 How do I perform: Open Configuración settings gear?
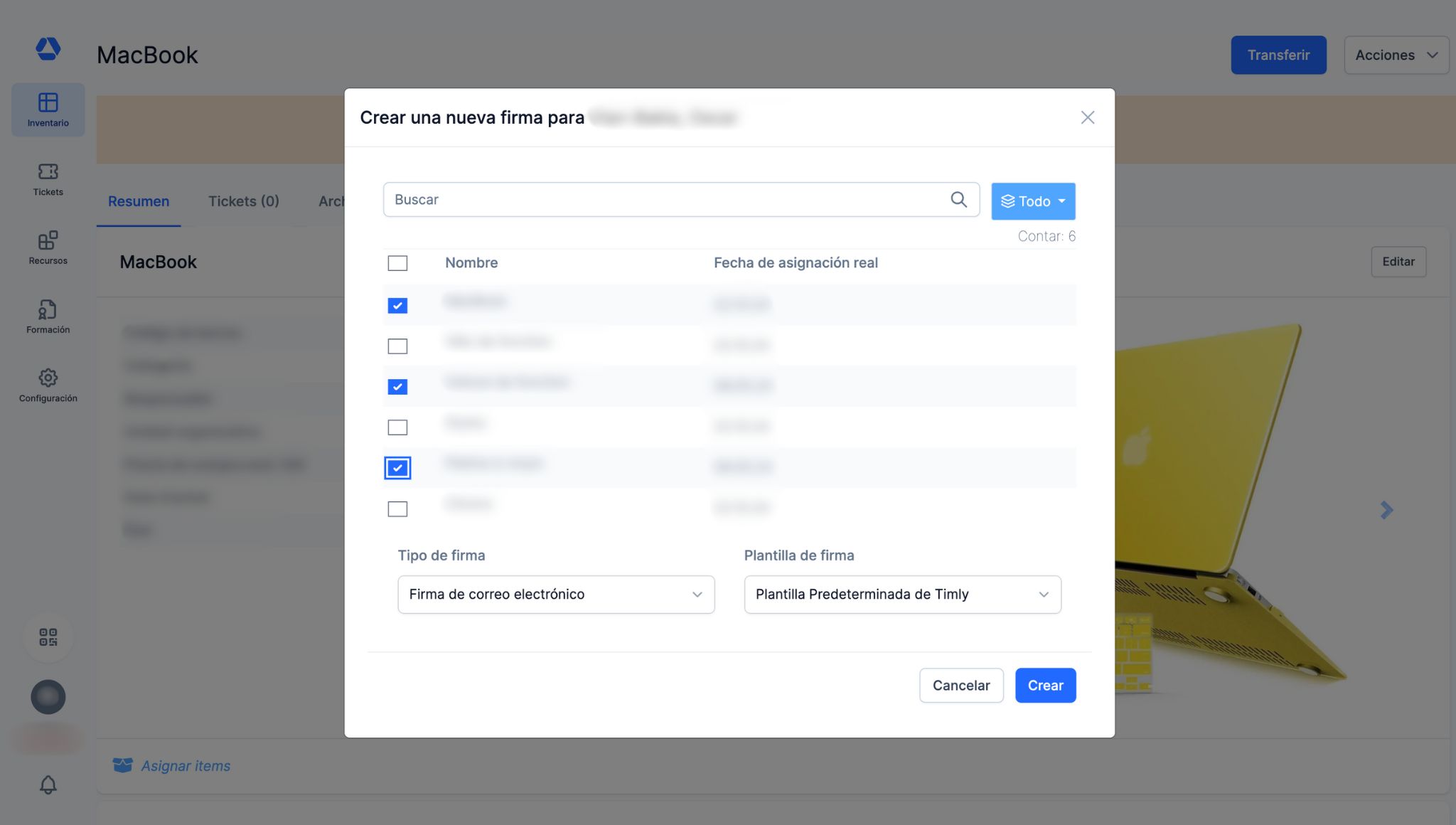point(48,385)
